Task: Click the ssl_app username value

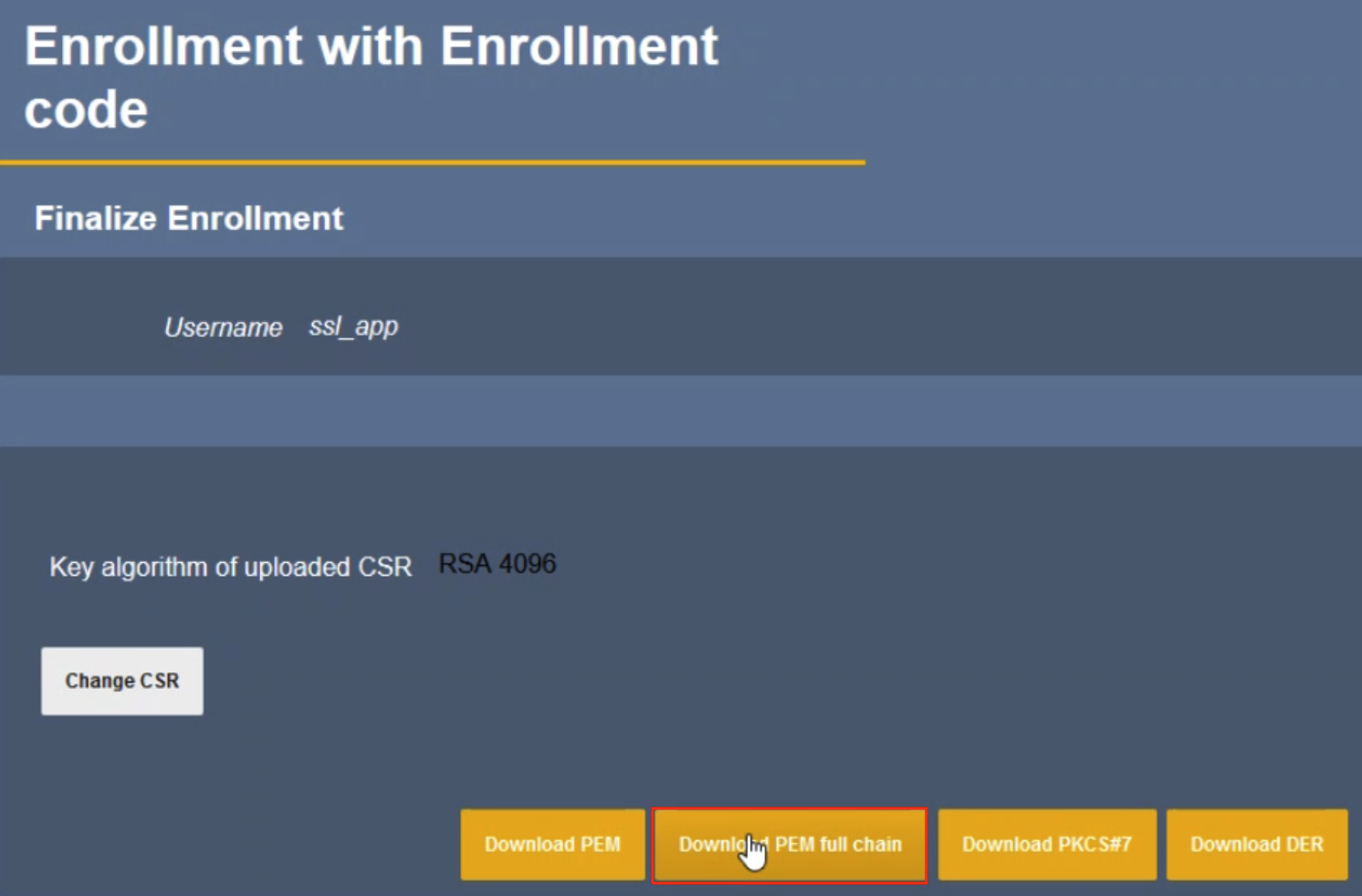Action: click(x=353, y=327)
